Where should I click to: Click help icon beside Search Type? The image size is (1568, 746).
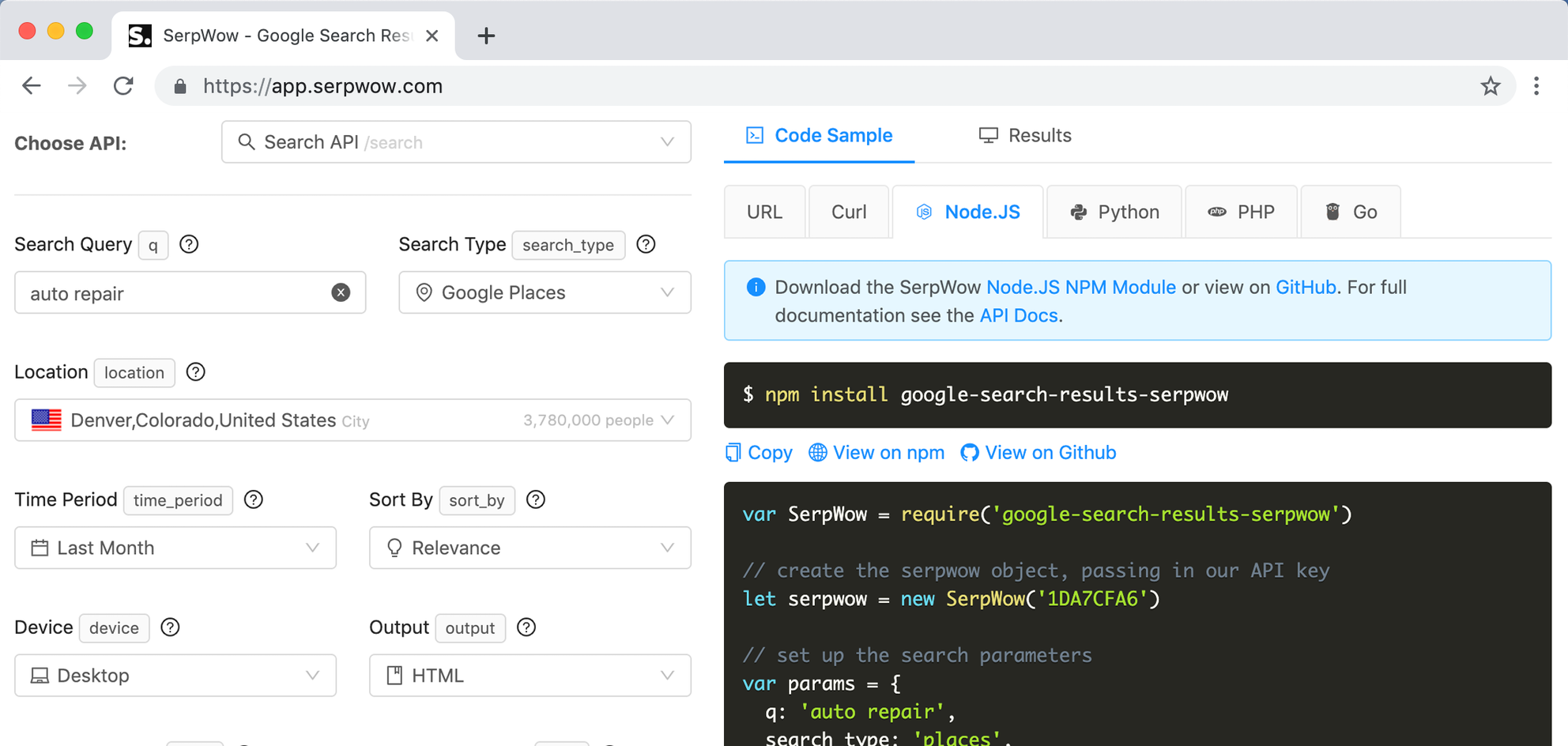point(646,244)
